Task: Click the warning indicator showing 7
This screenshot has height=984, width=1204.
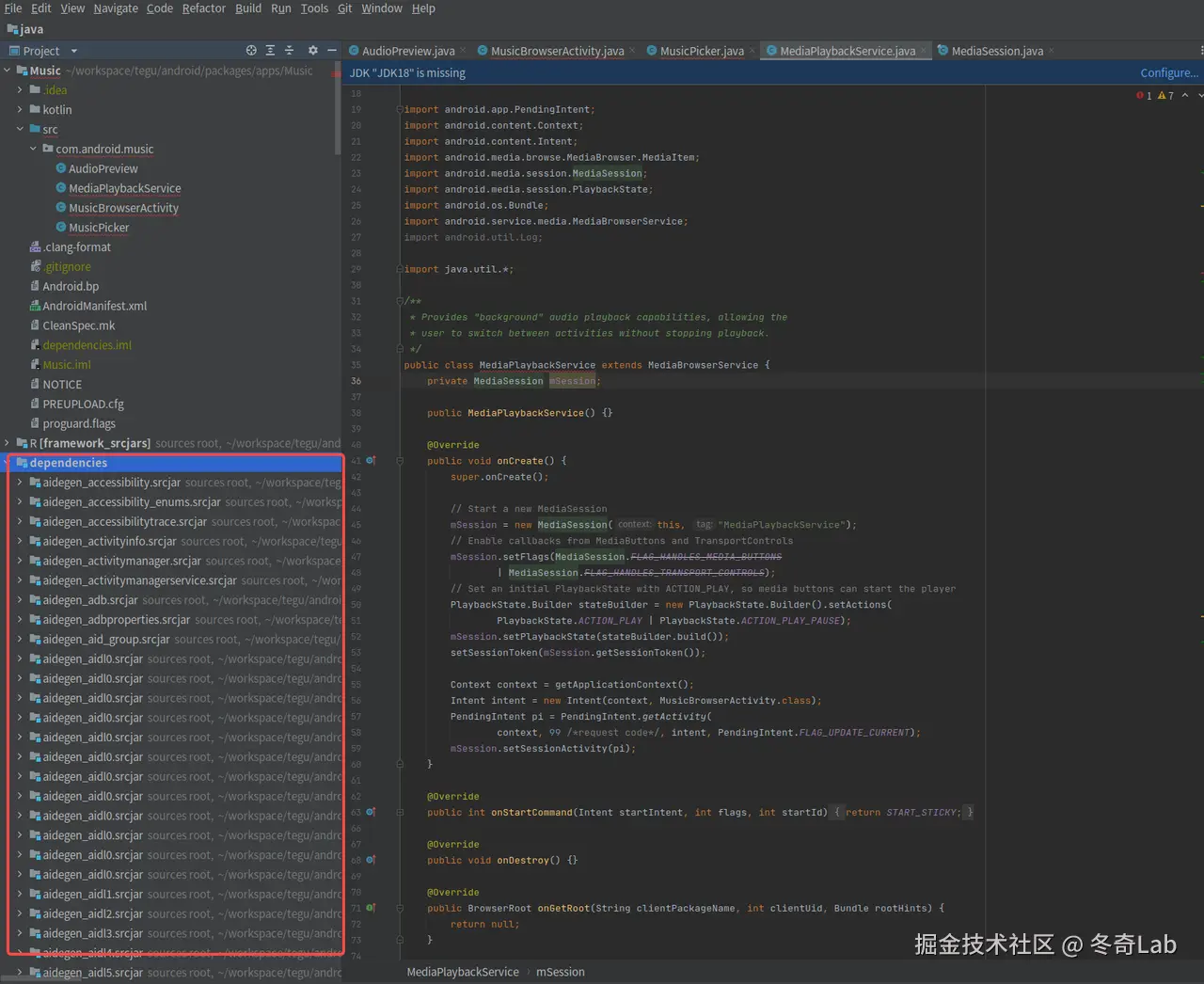Action: (1164, 95)
